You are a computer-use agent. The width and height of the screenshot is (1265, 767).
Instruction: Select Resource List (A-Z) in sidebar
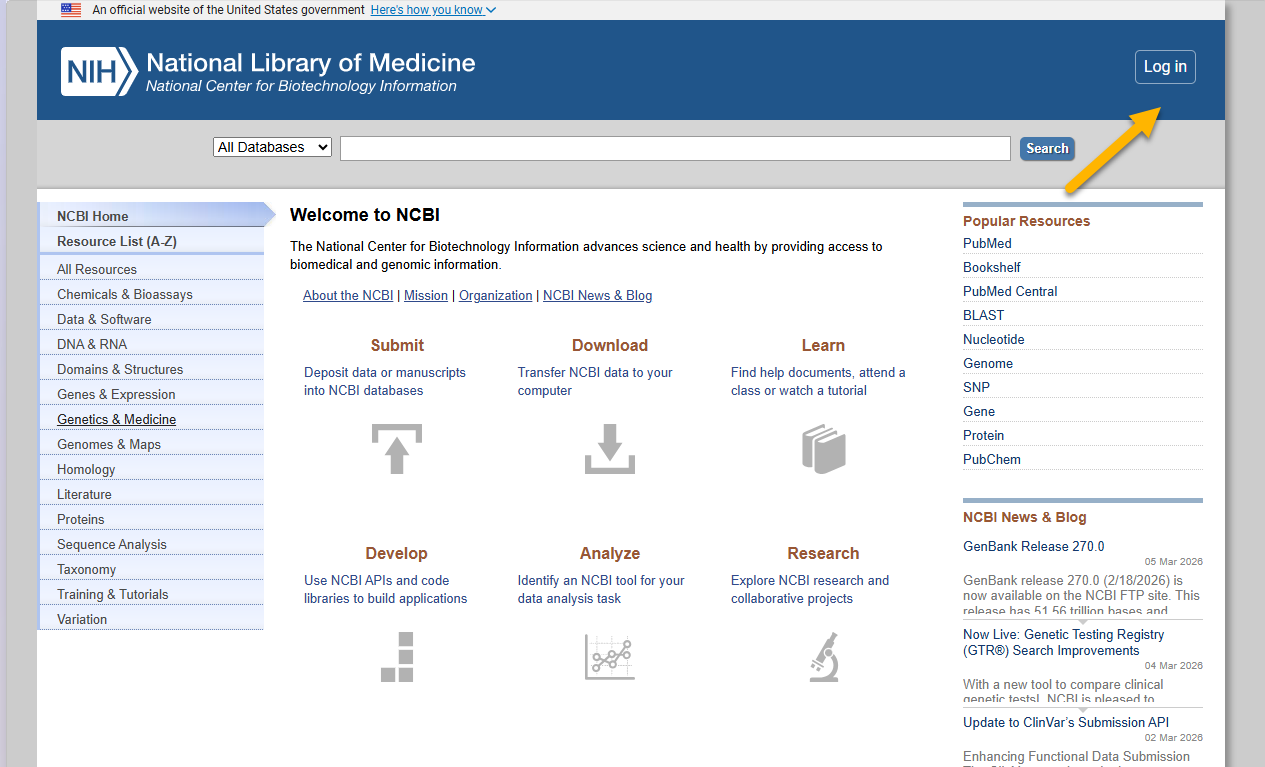tap(116, 241)
